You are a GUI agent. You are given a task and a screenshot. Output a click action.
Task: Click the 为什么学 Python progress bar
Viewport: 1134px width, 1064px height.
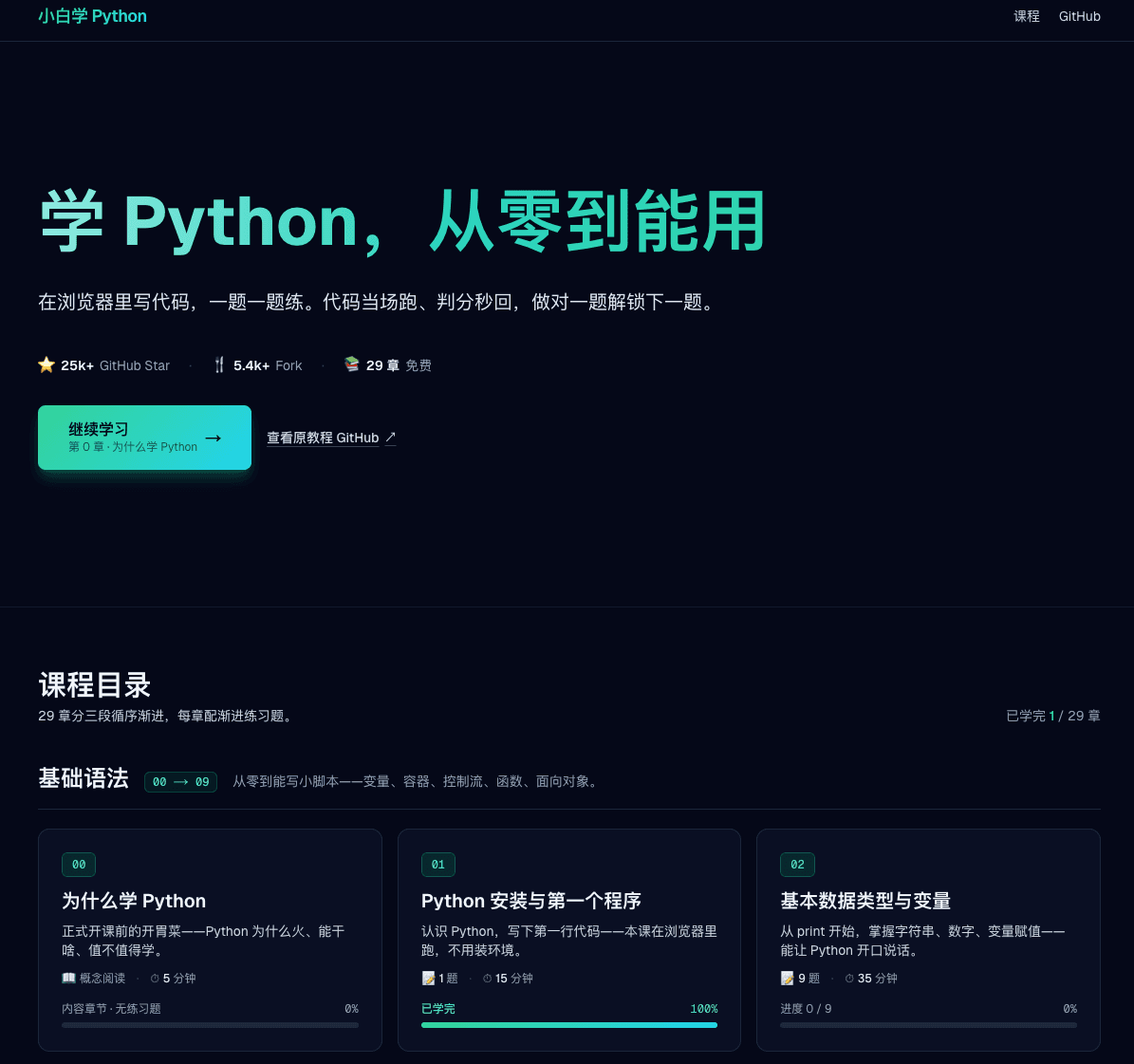pyautogui.click(x=210, y=1025)
